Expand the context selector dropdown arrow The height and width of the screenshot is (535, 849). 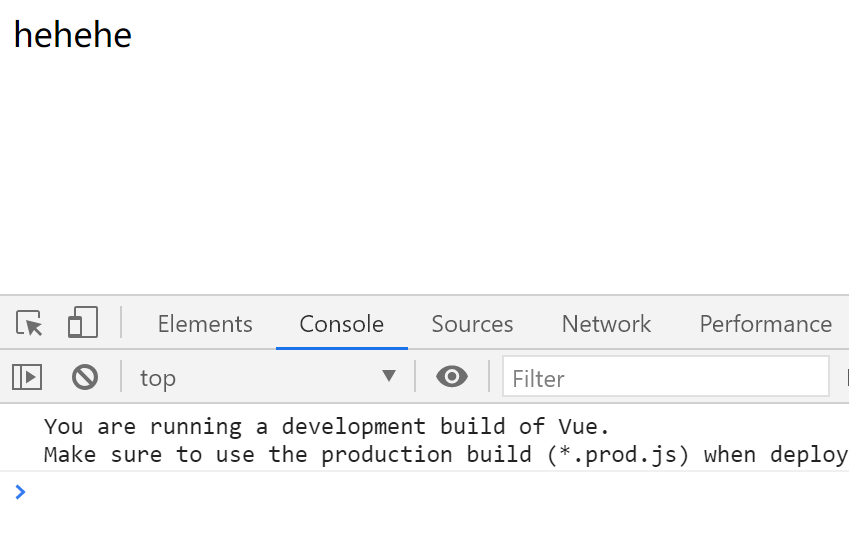(389, 377)
